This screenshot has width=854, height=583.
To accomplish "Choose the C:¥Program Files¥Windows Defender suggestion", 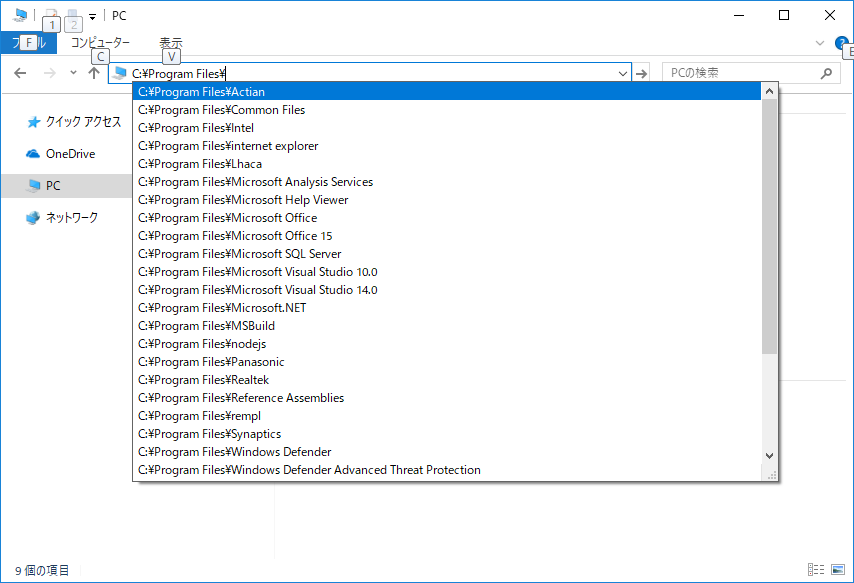I will pos(447,451).
